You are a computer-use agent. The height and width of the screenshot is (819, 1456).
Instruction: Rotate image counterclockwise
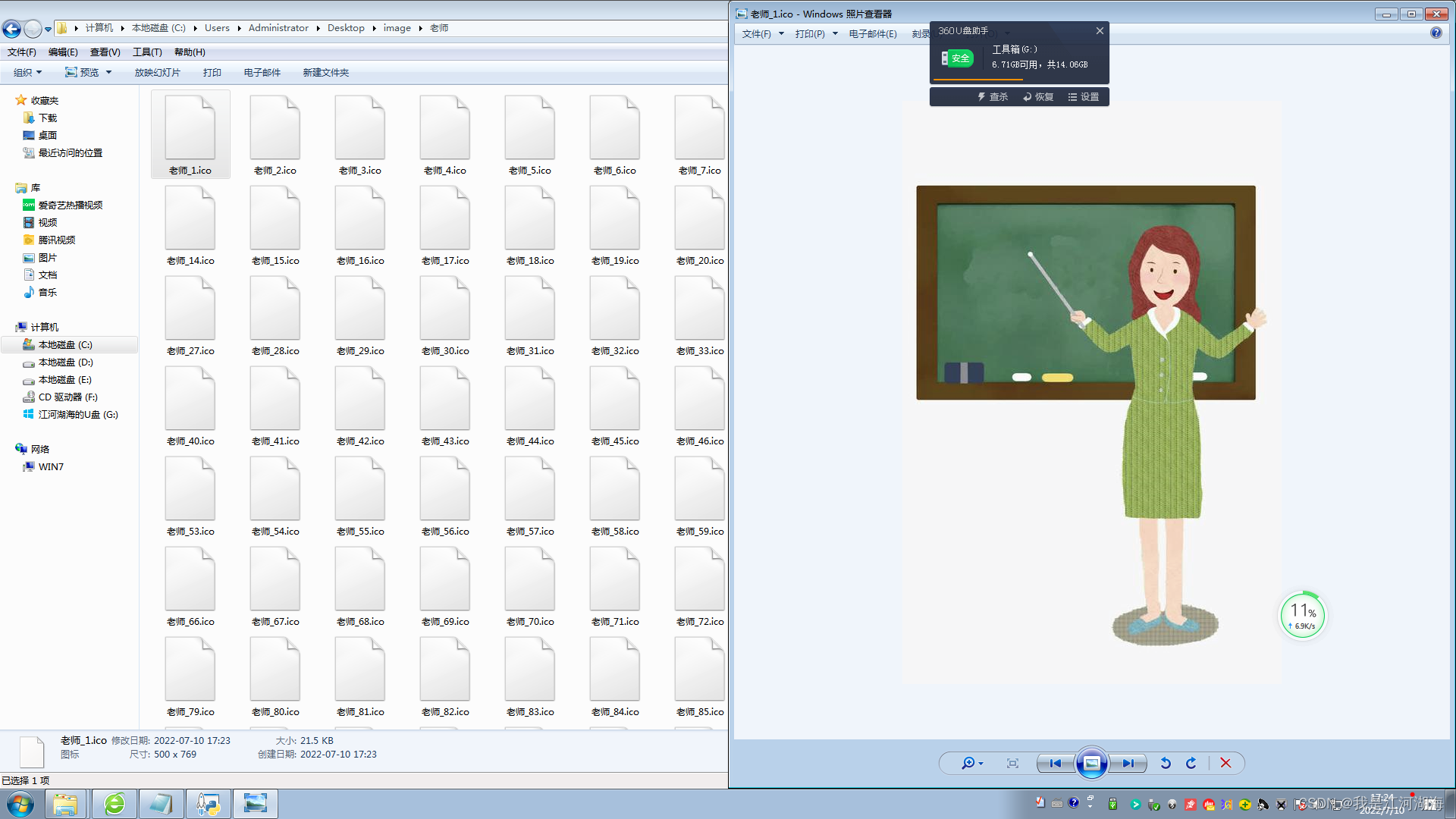[x=1166, y=764]
